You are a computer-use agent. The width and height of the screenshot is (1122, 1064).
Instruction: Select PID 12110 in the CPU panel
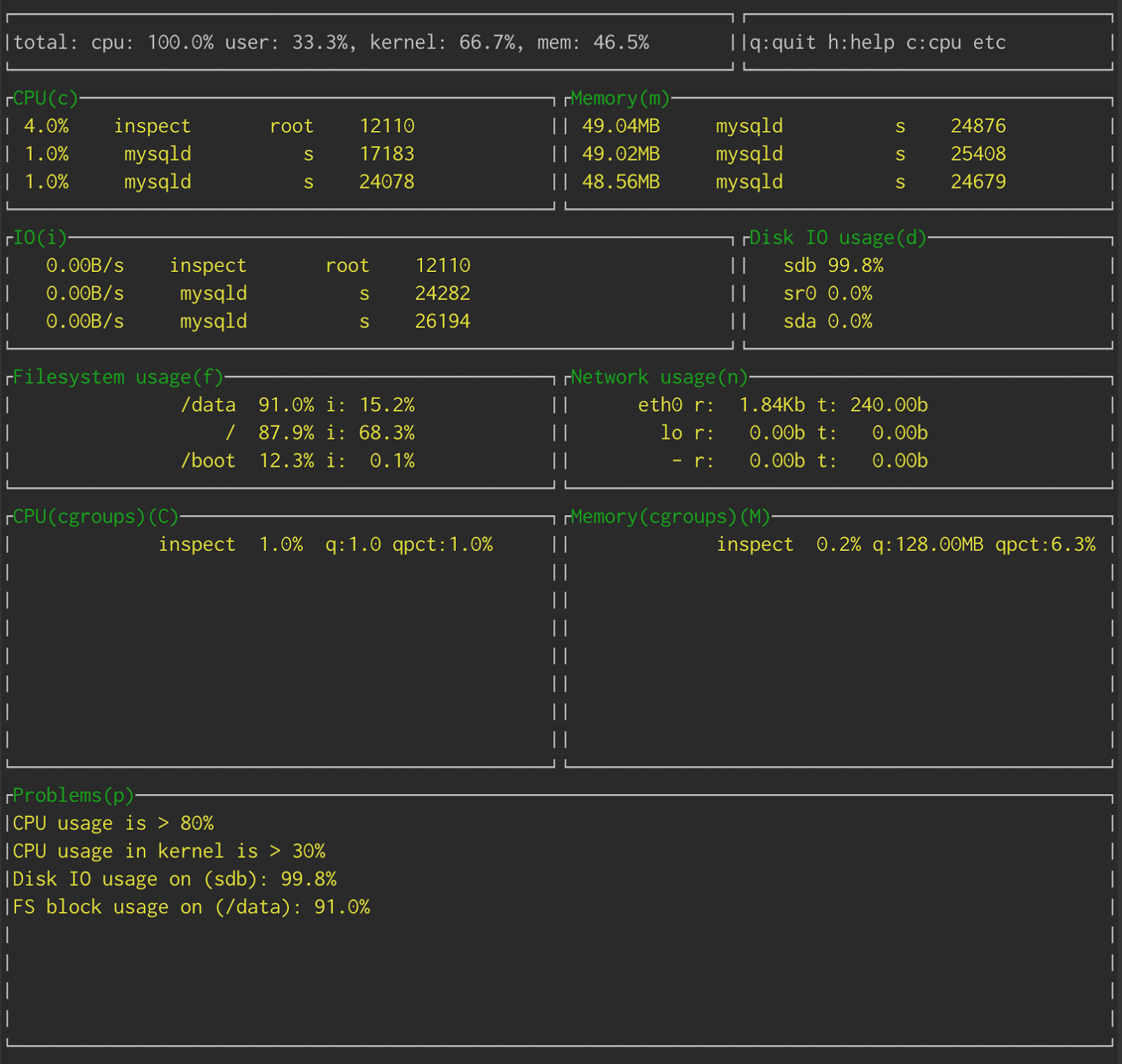click(x=387, y=126)
